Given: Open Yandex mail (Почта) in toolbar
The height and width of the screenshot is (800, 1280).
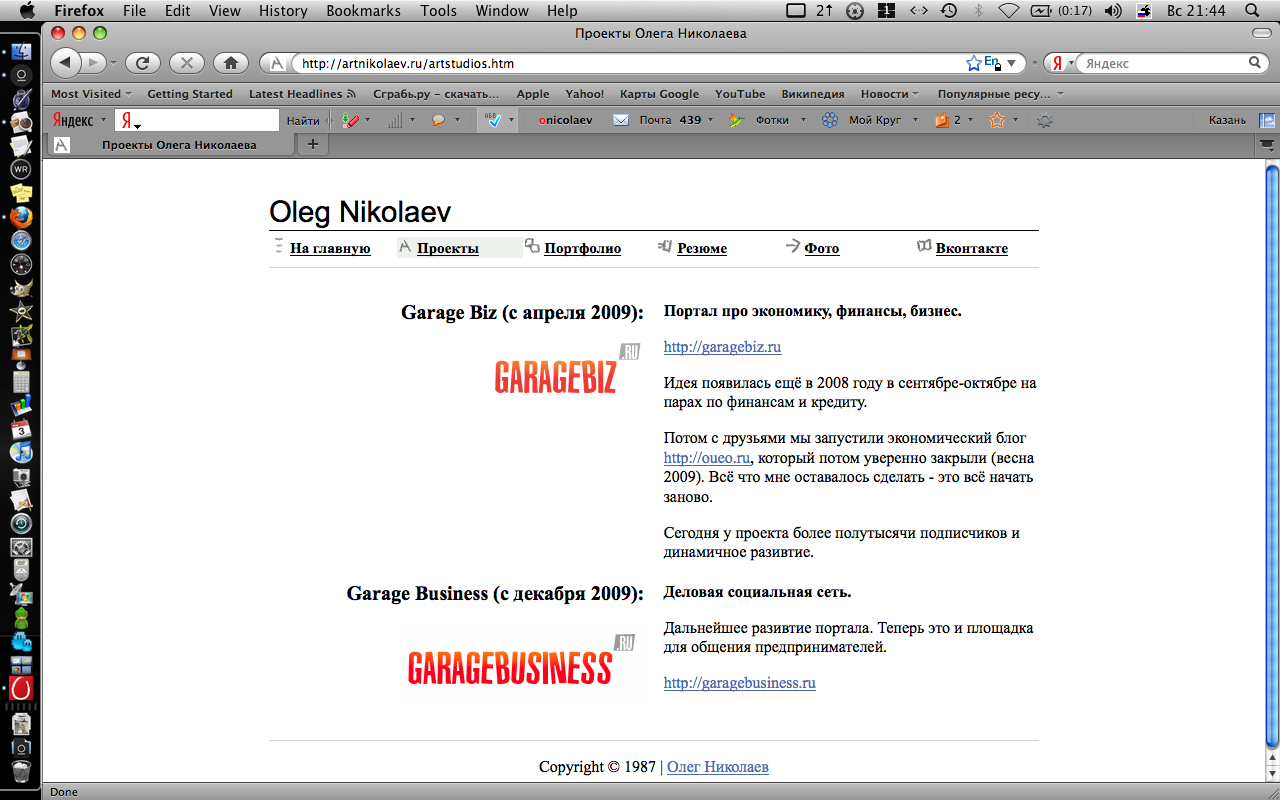Looking at the screenshot, I should point(655,120).
